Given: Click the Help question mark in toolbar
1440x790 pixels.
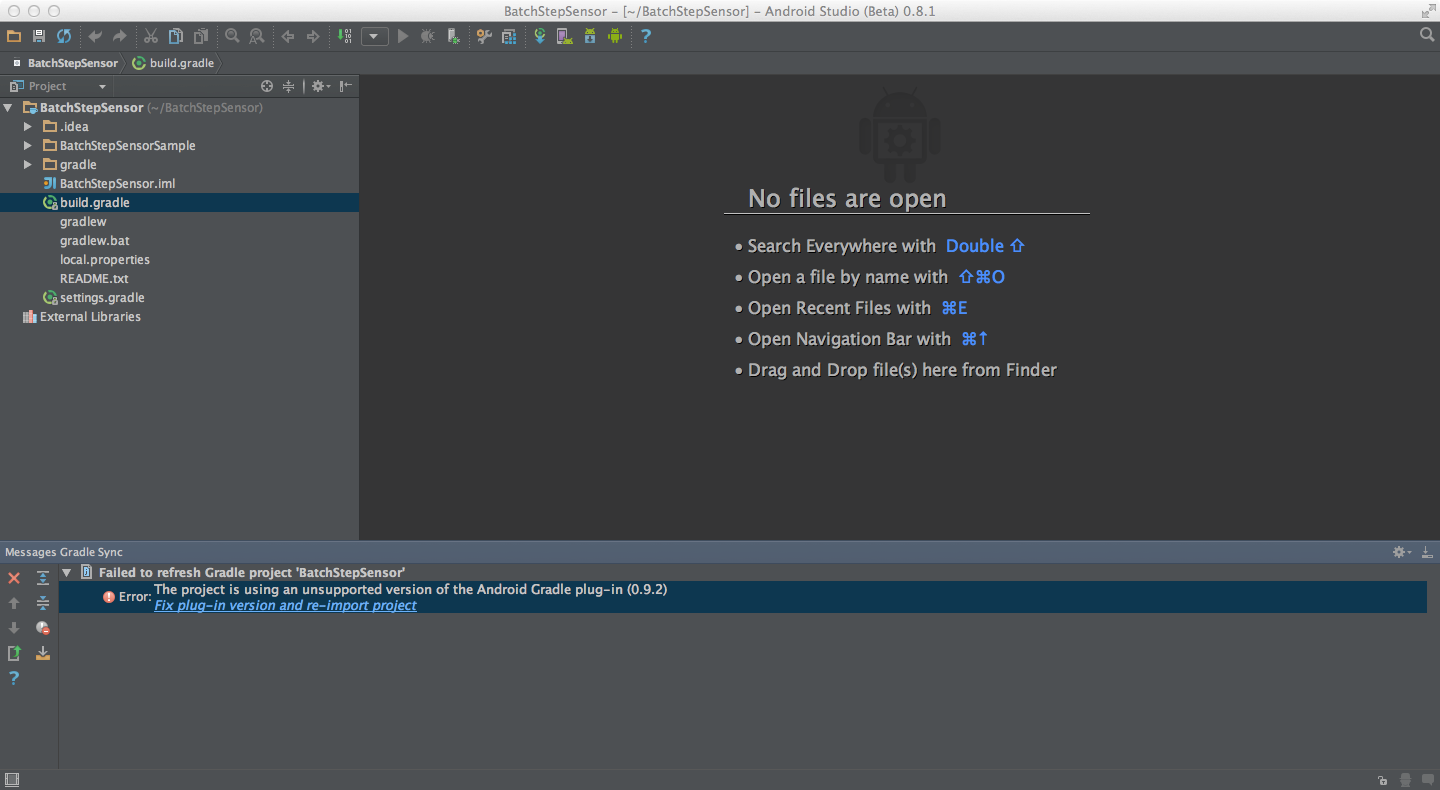Looking at the screenshot, I should coord(646,36).
